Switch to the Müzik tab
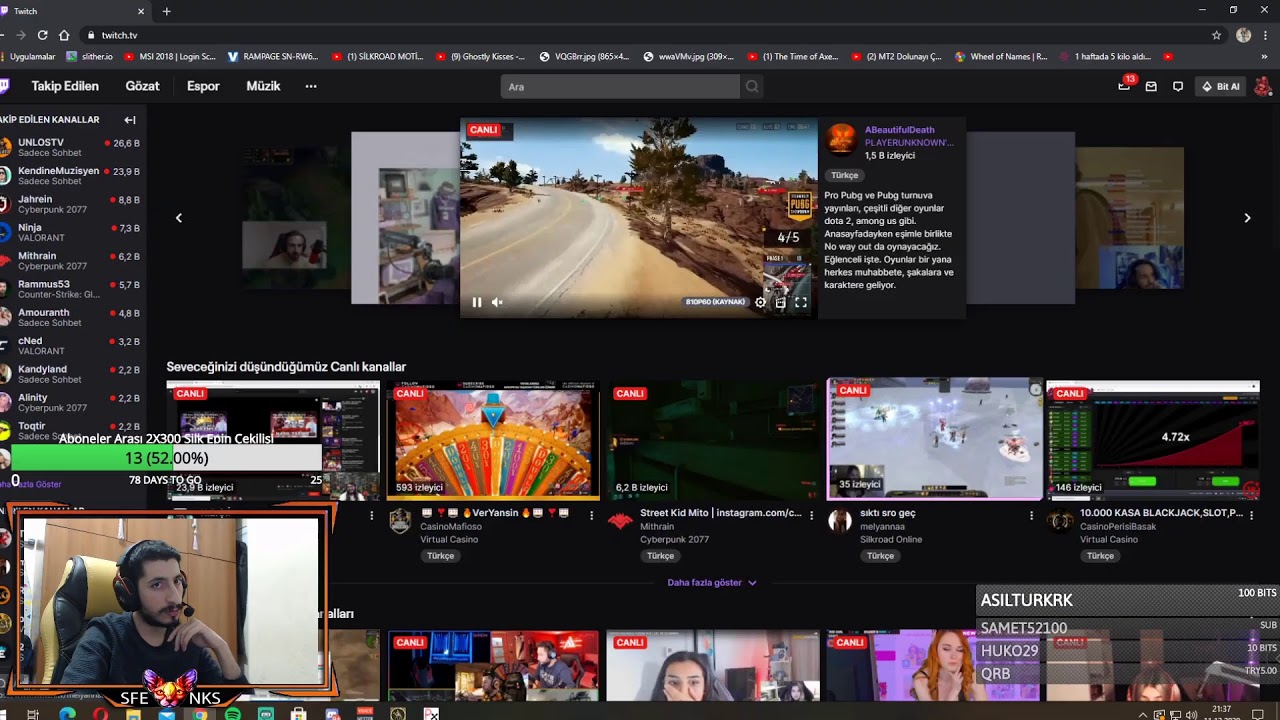Image resolution: width=1280 pixels, height=720 pixels. point(263,86)
